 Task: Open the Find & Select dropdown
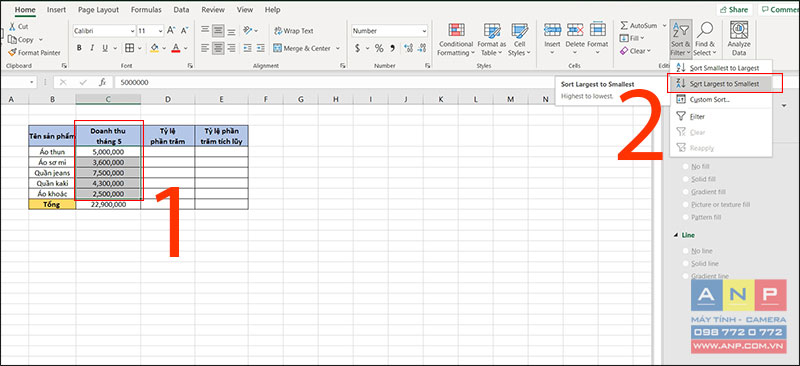tap(705, 39)
